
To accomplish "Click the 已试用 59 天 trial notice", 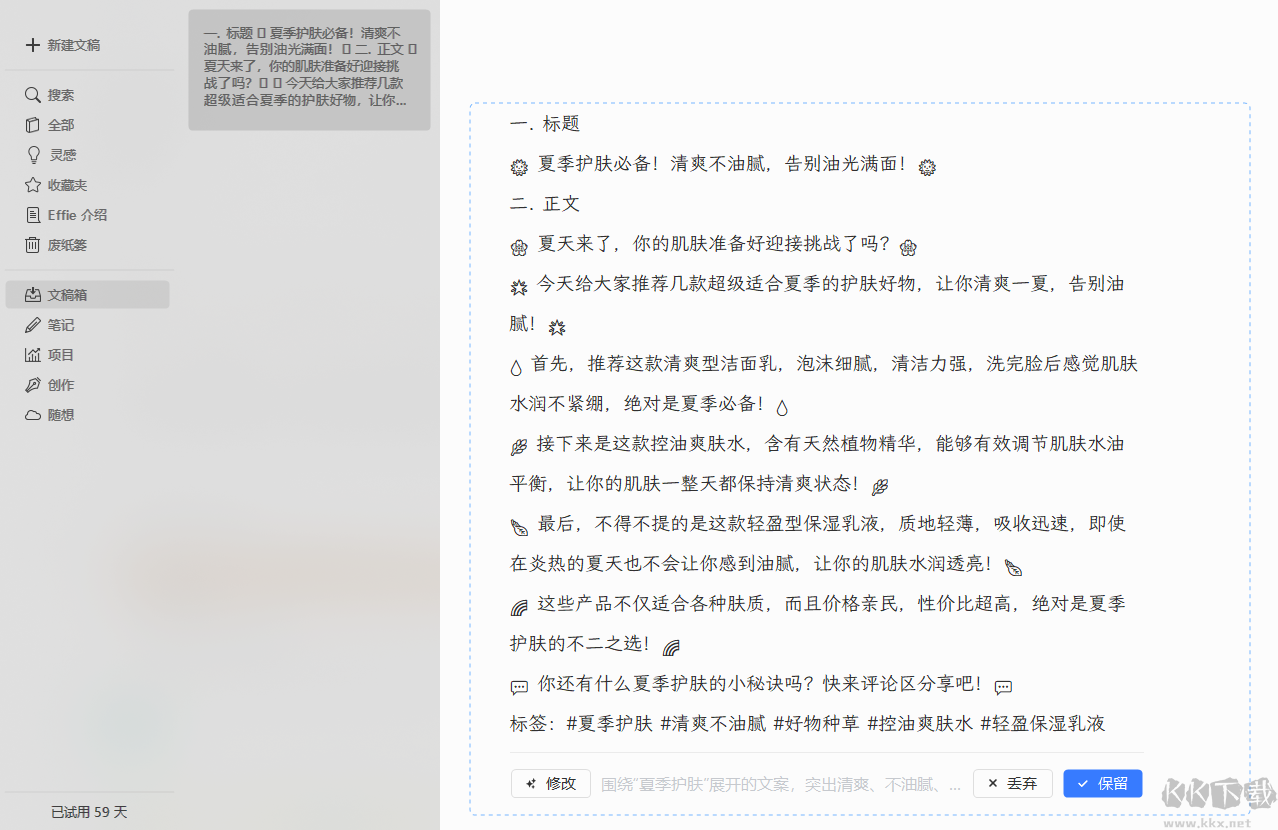I will 88,812.
